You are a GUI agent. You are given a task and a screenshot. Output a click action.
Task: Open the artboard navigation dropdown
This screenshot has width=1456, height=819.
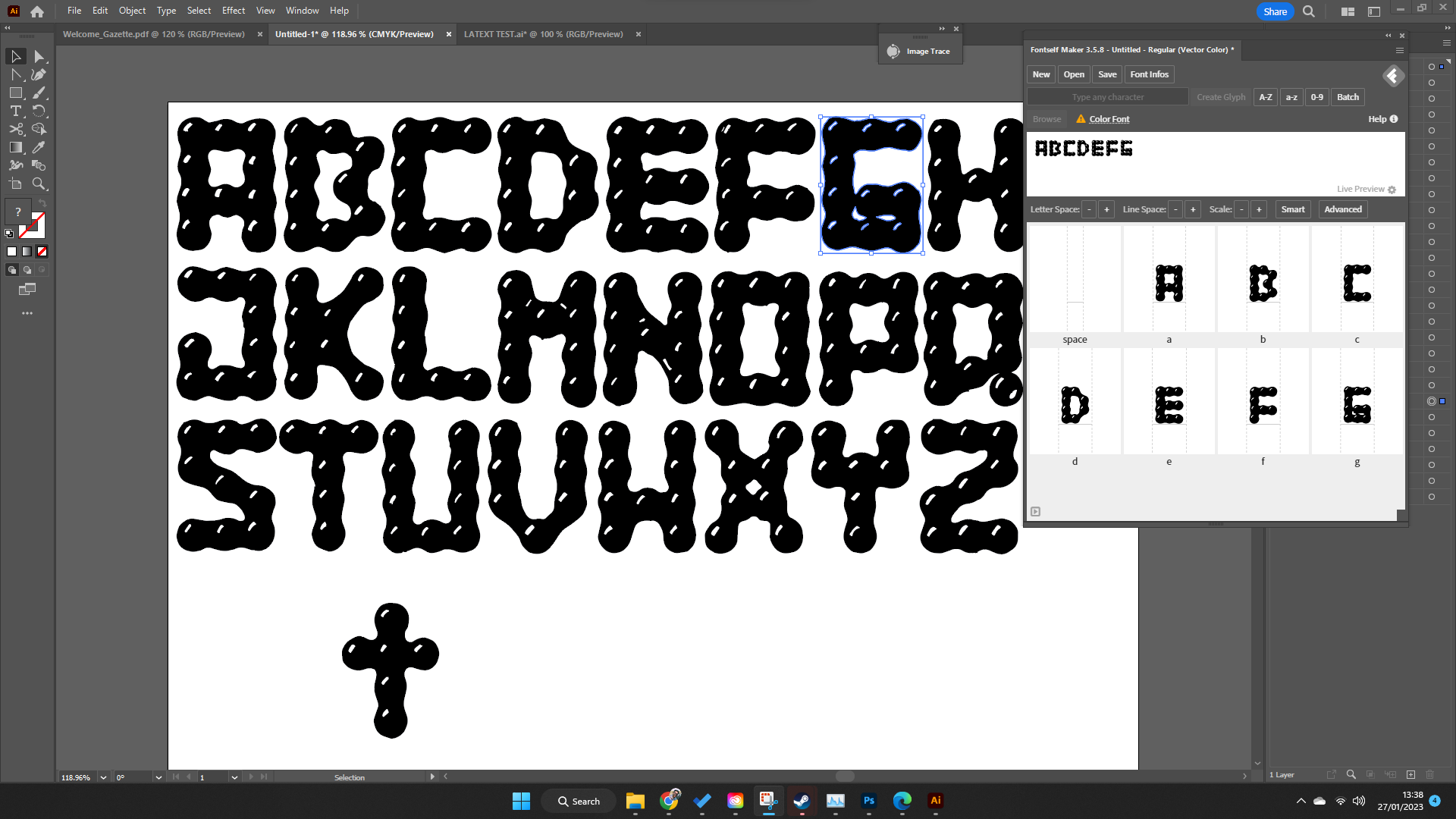point(234,777)
